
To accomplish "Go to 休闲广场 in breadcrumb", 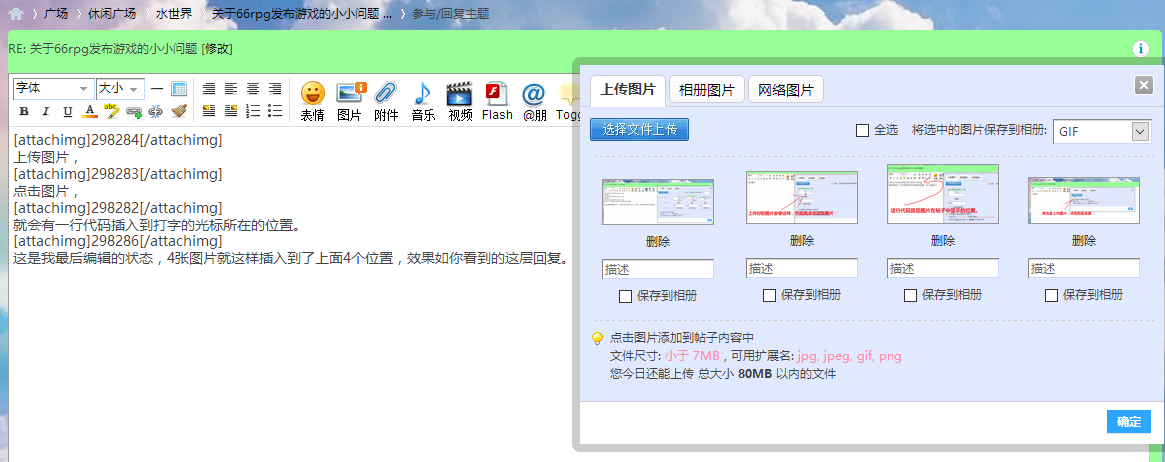I will [x=111, y=13].
